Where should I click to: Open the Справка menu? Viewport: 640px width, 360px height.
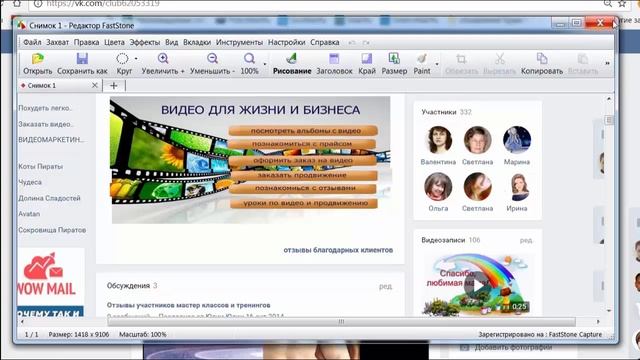(x=324, y=42)
